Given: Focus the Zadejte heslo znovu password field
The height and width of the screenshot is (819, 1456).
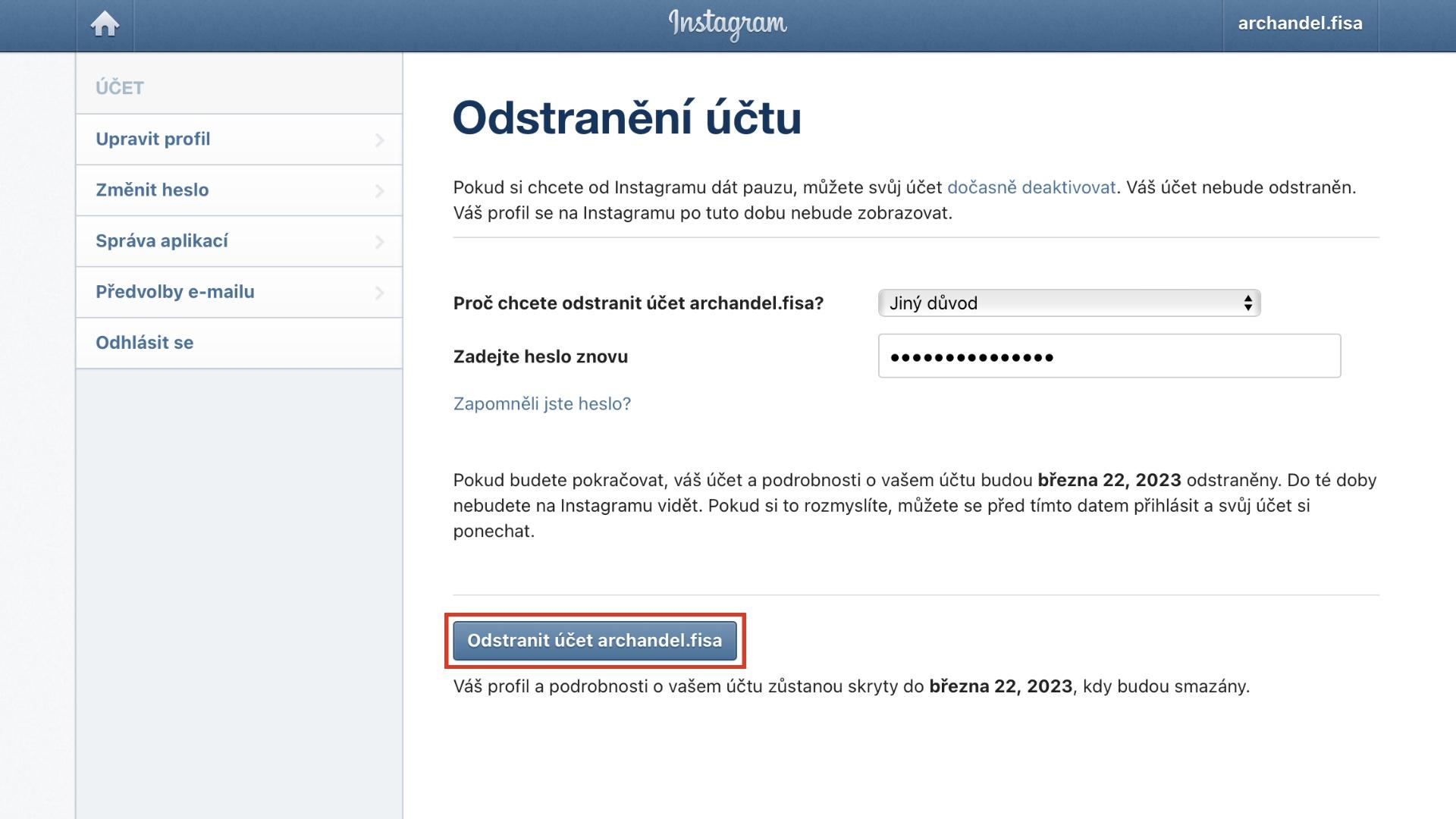Looking at the screenshot, I should 1109,356.
